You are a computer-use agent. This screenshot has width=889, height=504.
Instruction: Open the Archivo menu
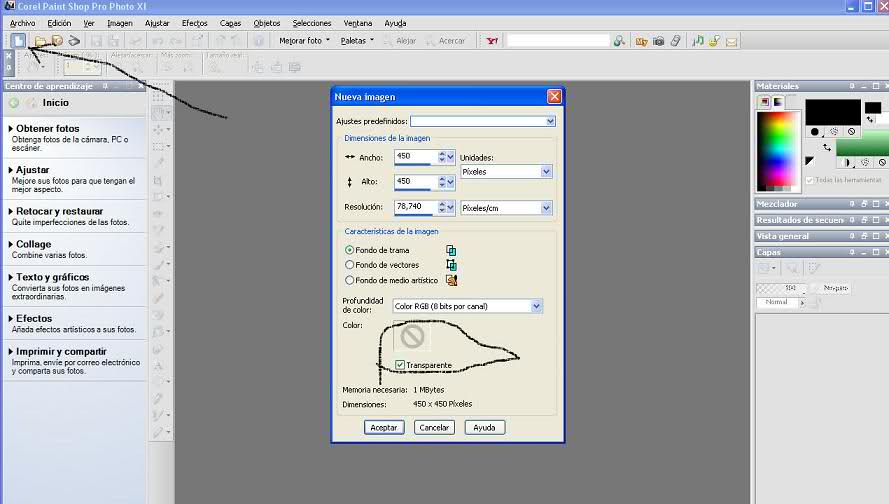tap(22, 23)
